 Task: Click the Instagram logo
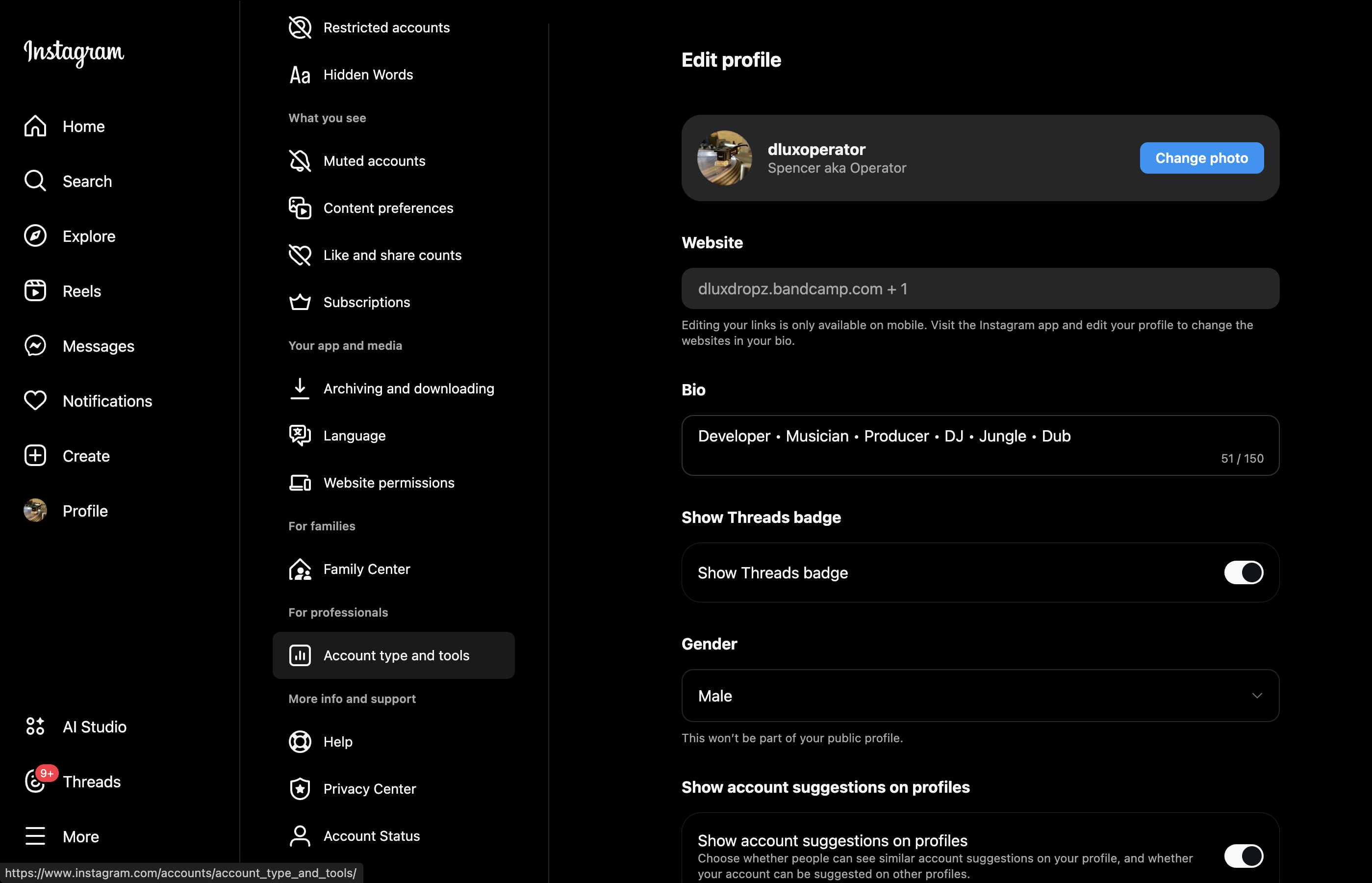tap(74, 52)
